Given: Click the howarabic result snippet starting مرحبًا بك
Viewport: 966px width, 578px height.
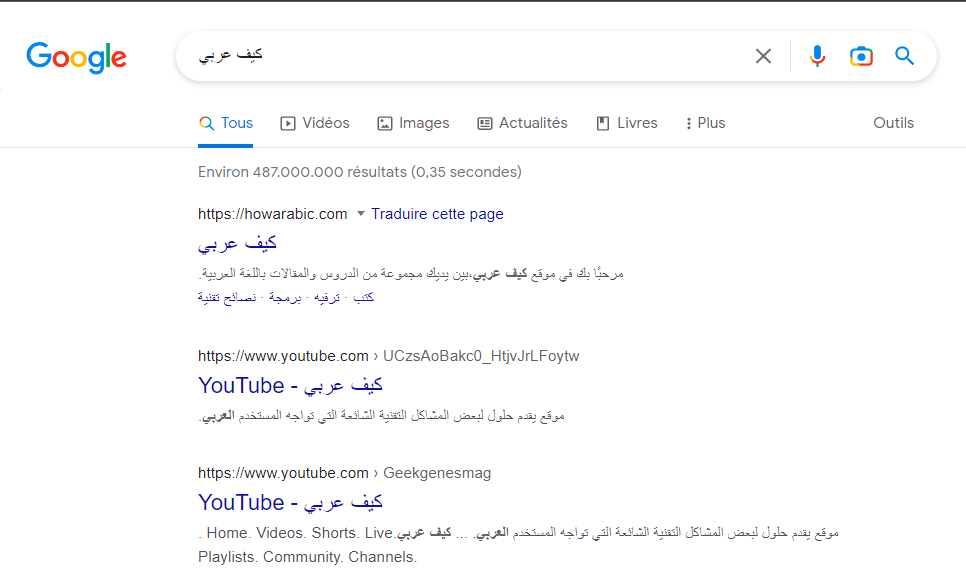Looking at the screenshot, I should point(411,274).
